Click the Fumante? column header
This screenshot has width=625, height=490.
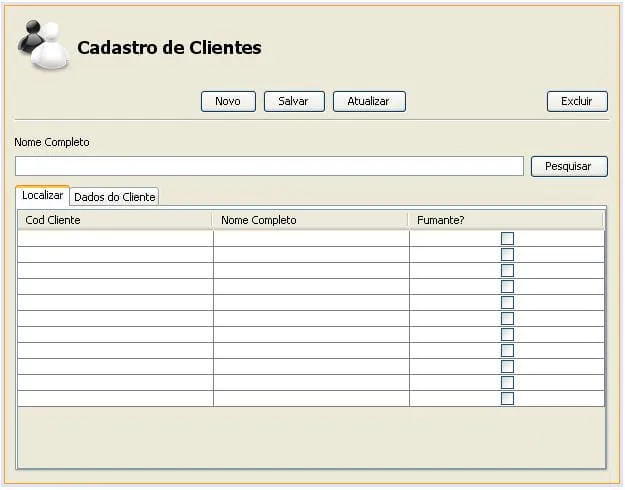[x=506, y=220]
